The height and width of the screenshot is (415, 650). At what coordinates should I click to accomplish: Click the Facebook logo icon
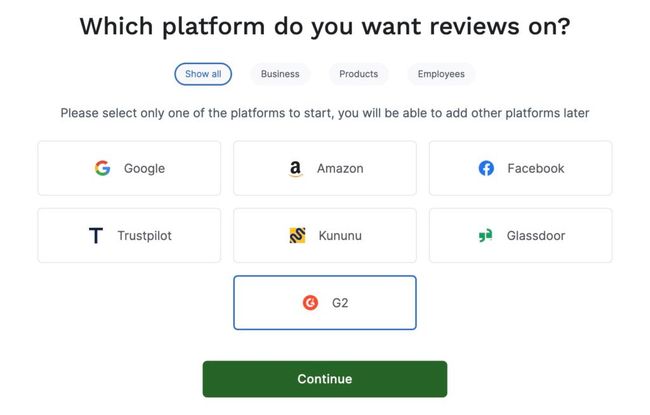click(486, 168)
